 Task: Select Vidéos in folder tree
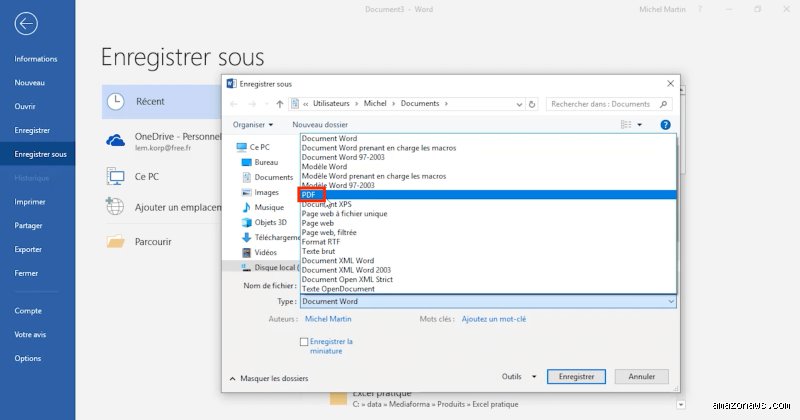coord(259,253)
